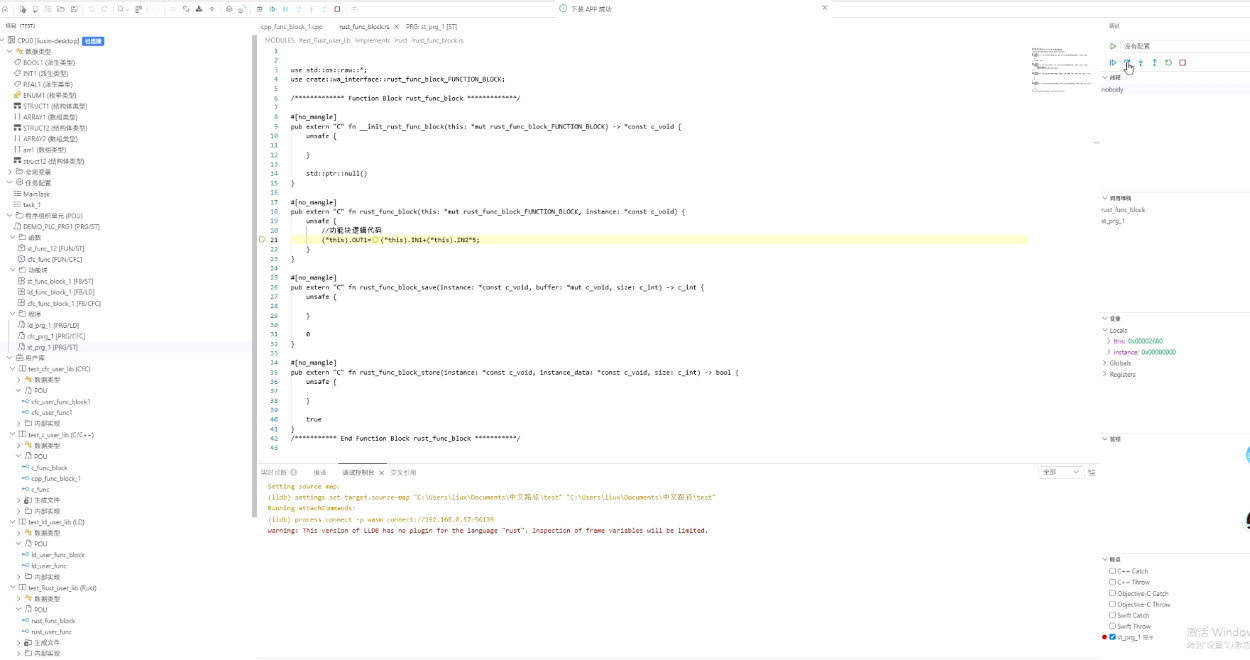The height and width of the screenshot is (660, 1250).
Task: Click the undo arrow in top toolbar
Action: point(91,9)
